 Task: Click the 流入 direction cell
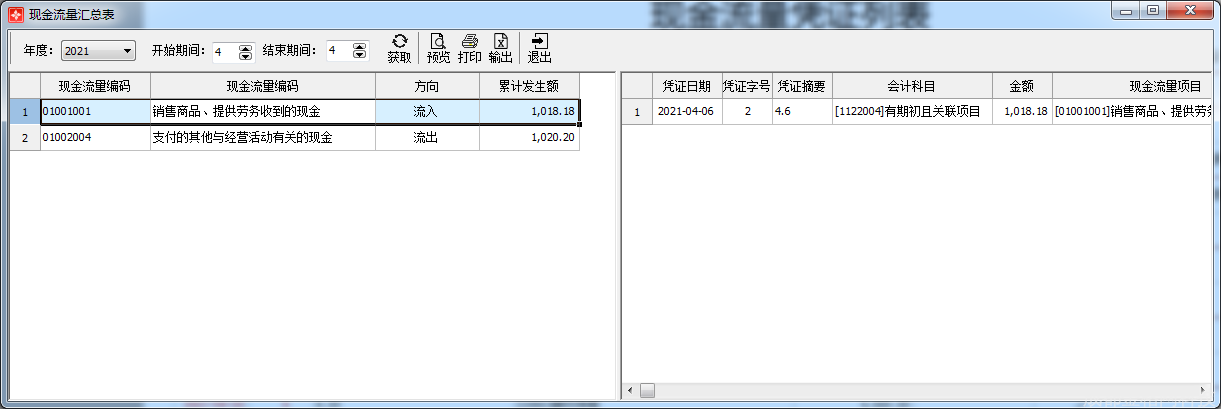click(426, 111)
